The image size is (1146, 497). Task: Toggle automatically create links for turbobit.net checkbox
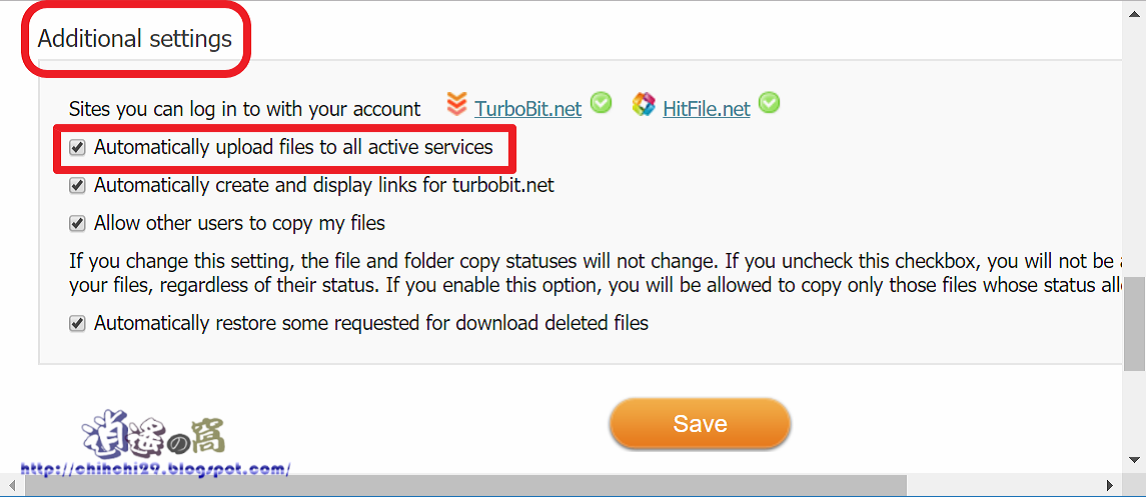tap(77, 185)
